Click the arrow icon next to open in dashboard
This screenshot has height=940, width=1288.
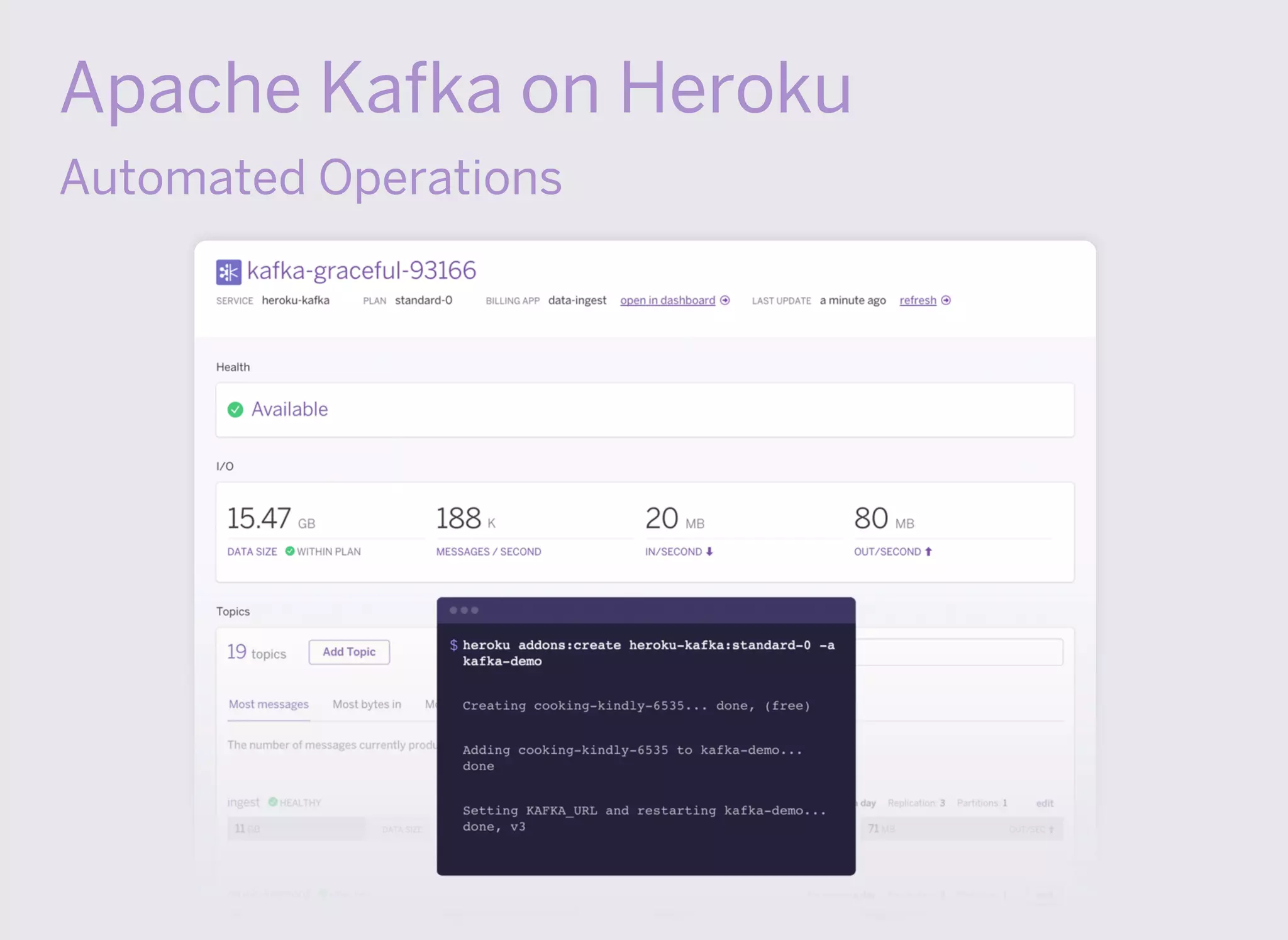[725, 300]
